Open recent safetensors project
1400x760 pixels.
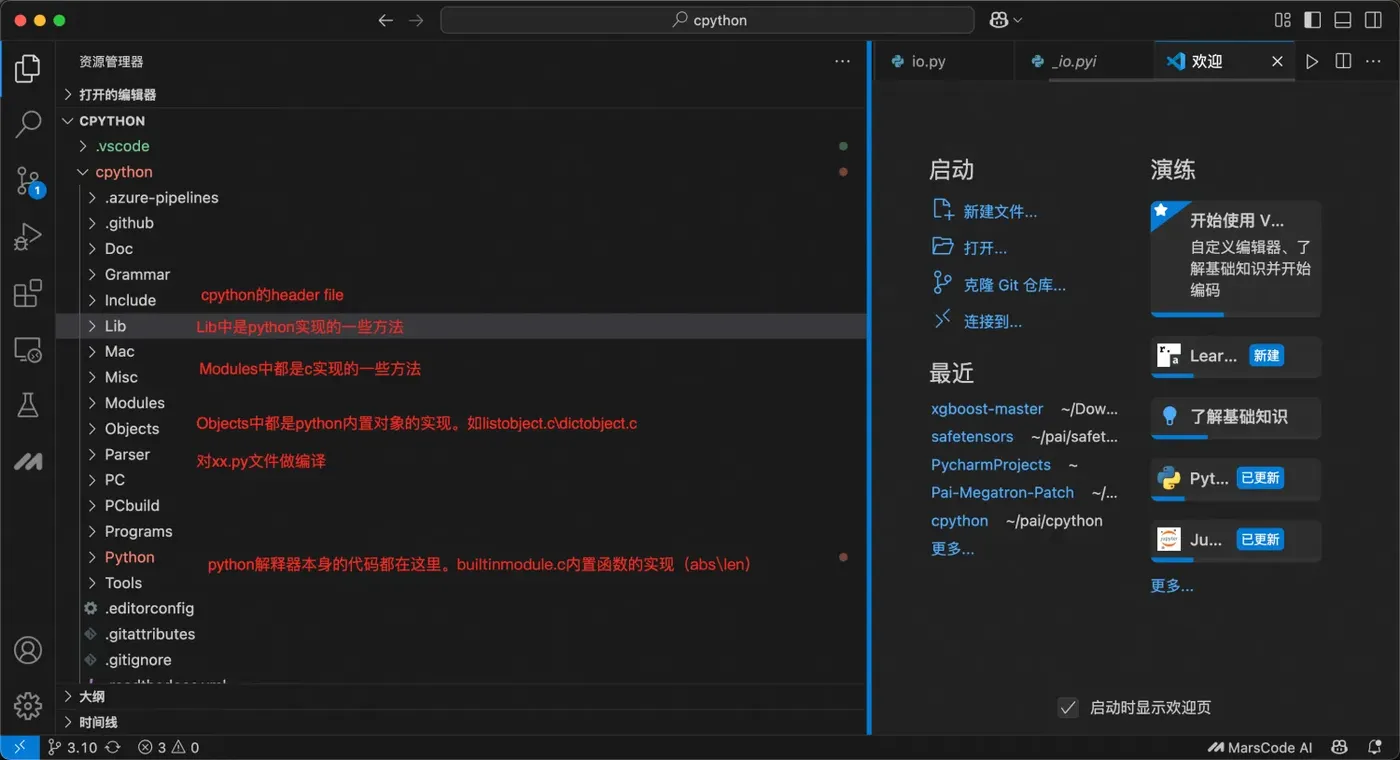point(972,437)
